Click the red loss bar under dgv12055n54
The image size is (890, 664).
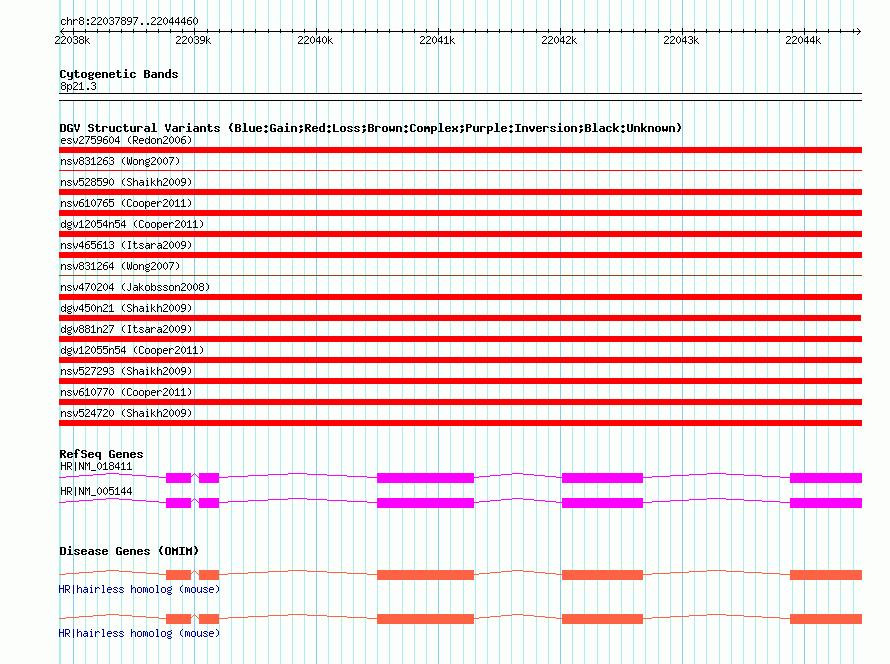click(x=460, y=360)
